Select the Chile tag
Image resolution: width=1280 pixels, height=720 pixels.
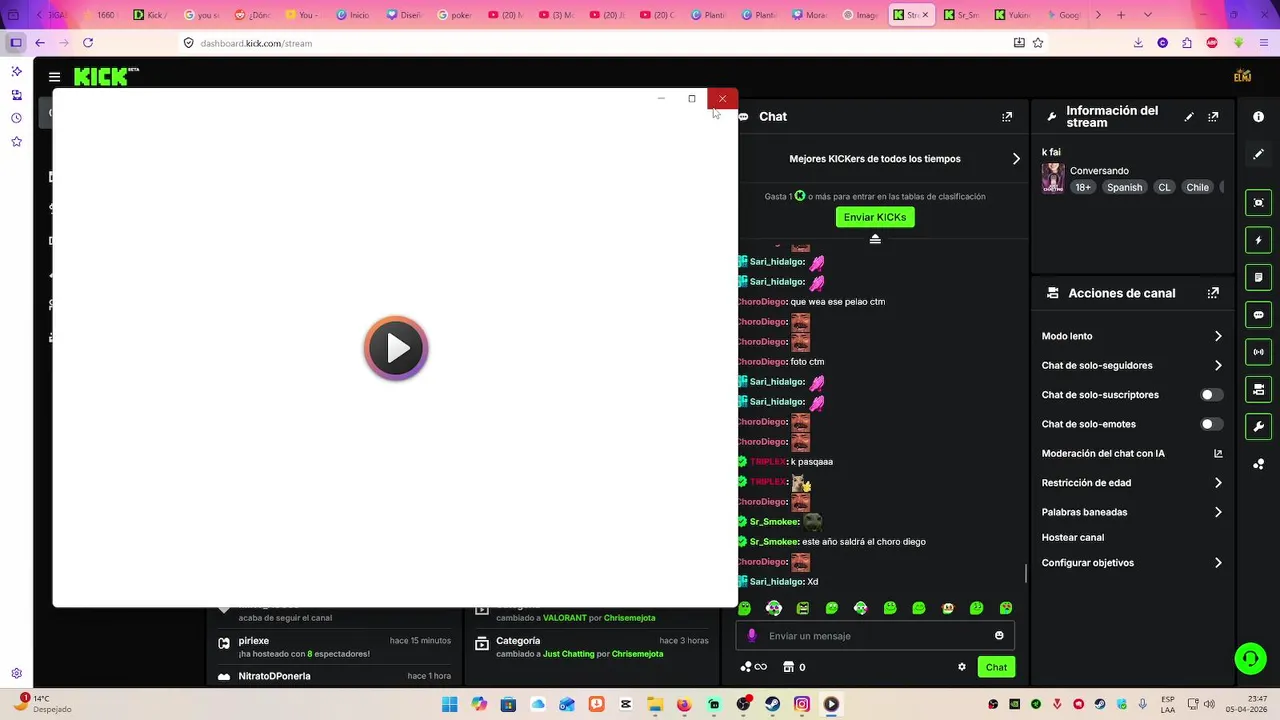[1197, 187]
